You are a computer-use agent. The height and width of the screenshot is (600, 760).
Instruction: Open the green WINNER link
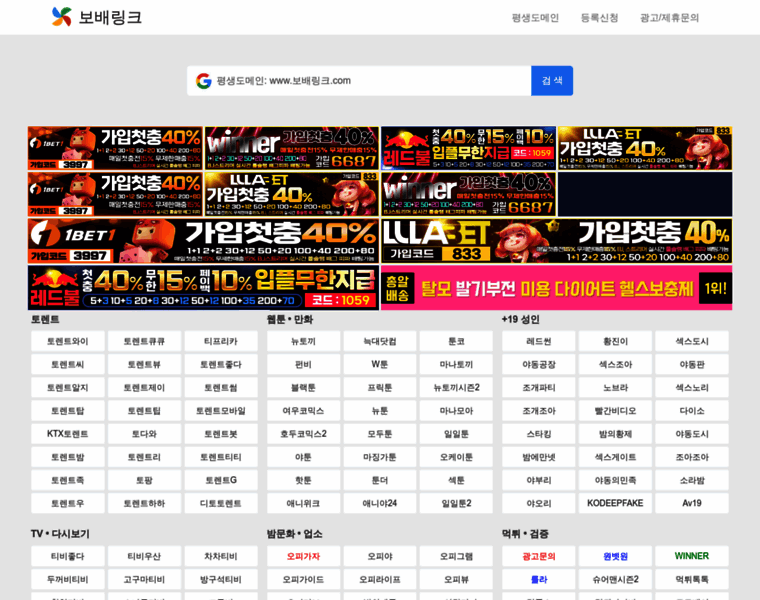[692, 556]
